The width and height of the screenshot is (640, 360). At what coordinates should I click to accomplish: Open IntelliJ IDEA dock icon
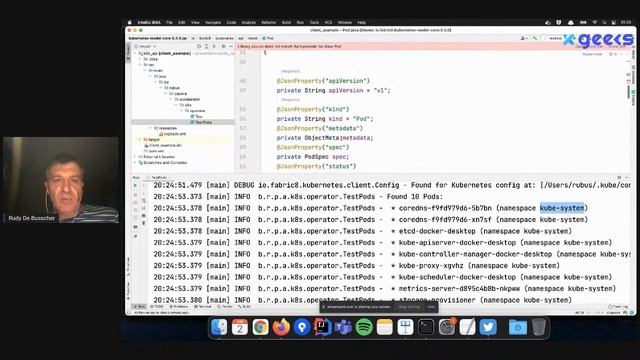point(322,327)
